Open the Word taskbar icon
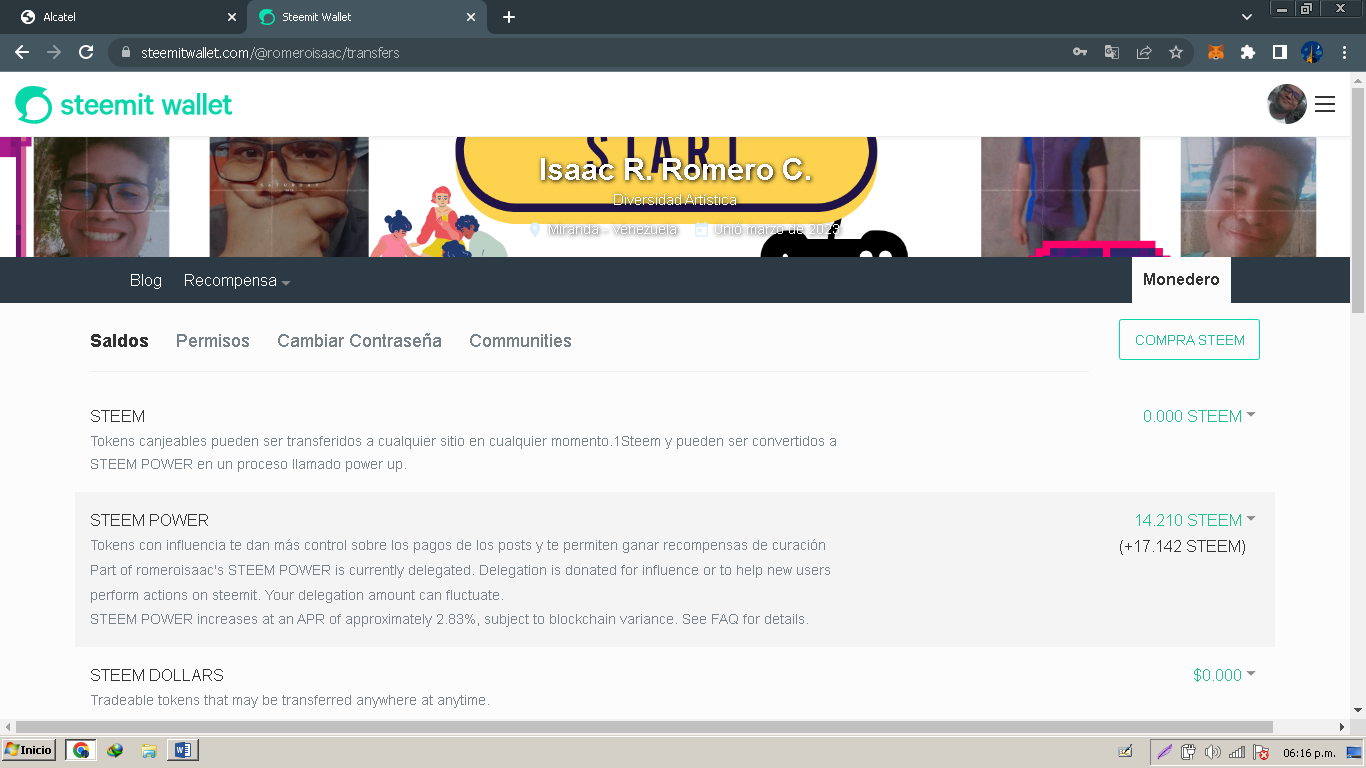 (184, 750)
